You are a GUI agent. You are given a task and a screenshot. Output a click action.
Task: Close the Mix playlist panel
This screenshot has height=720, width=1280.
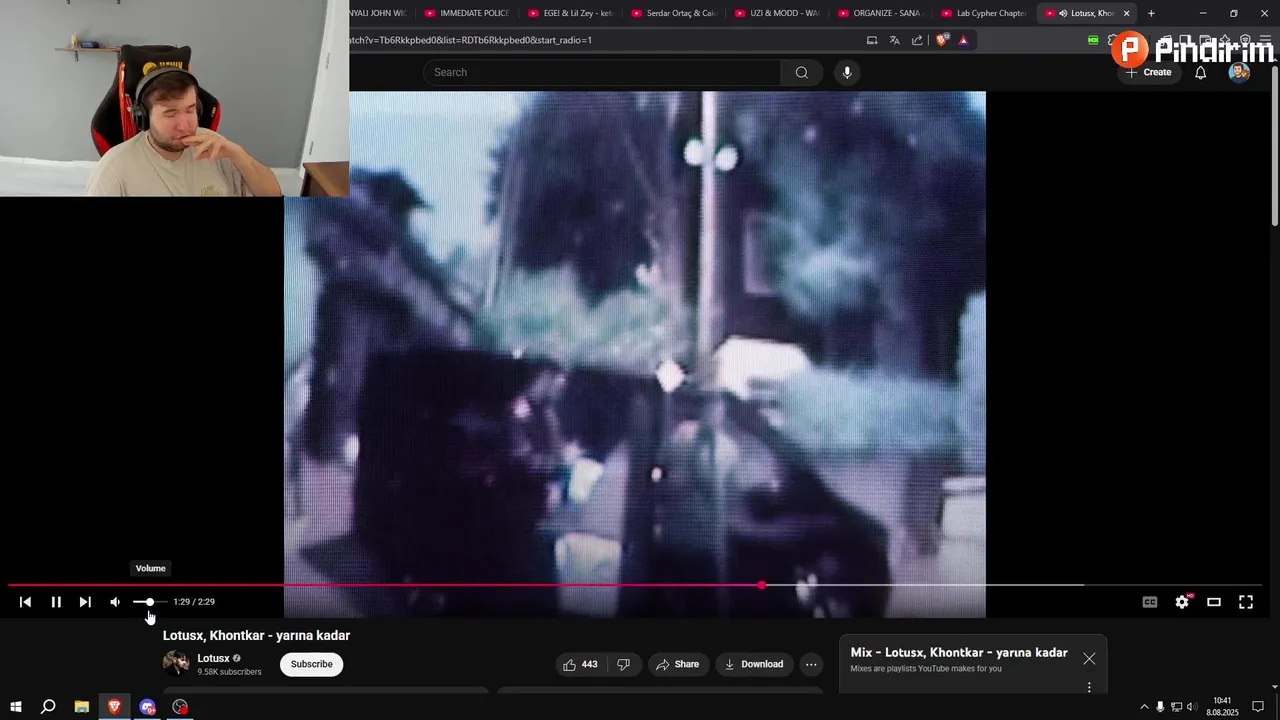(x=1089, y=659)
